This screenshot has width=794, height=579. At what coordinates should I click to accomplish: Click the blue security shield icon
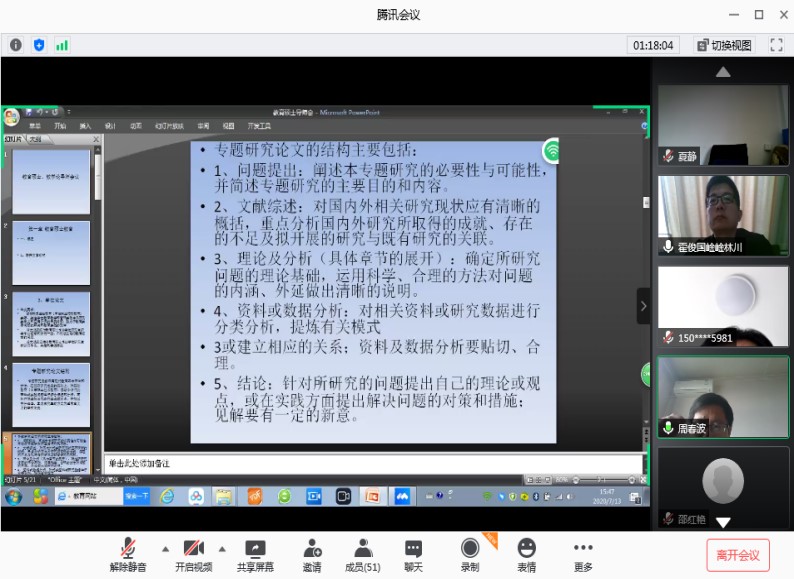pos(39,45)
